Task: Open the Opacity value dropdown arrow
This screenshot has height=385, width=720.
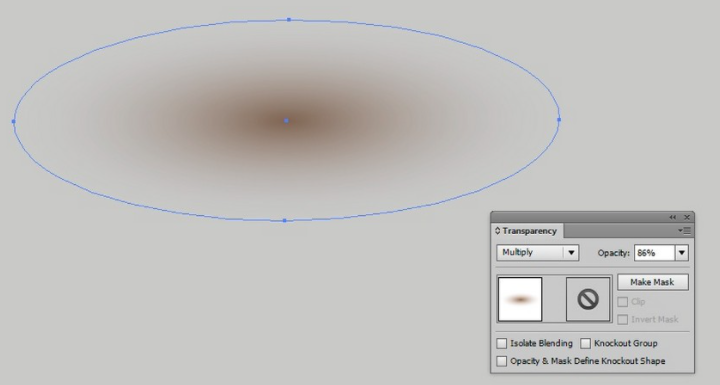Action: point(681,253)
